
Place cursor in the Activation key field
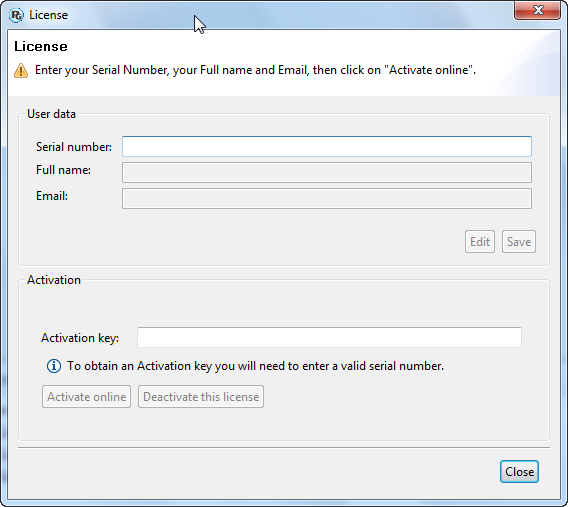[329, 337]
